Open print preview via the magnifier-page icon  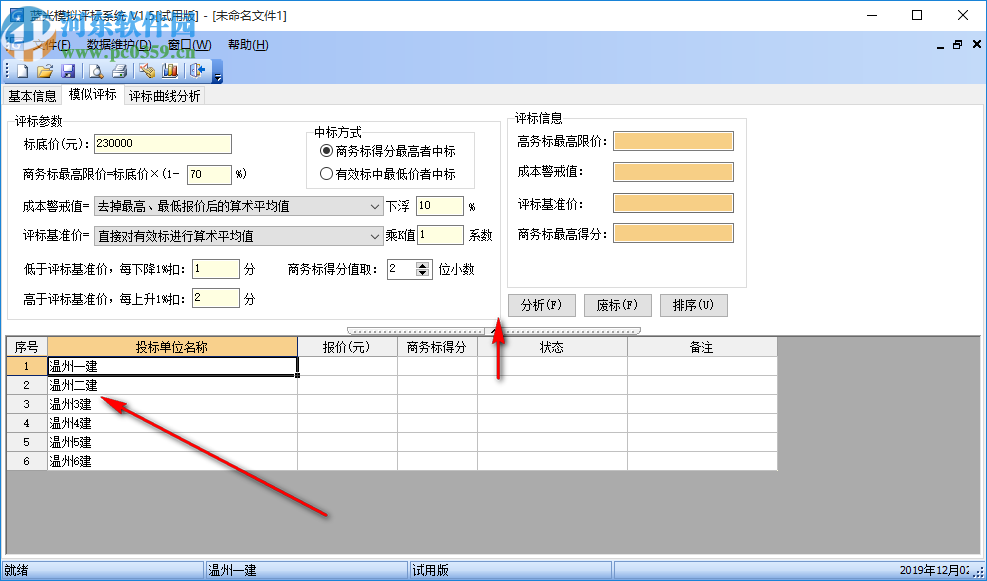[96, 70]
